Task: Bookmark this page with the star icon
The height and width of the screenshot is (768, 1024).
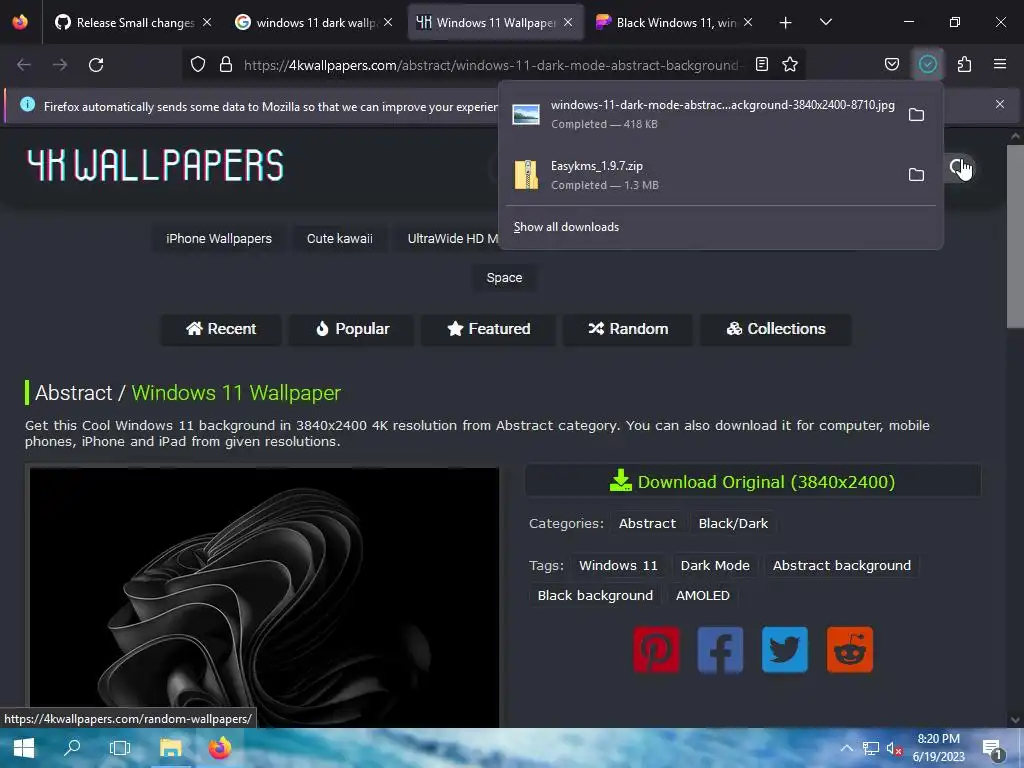Action: 790,64
